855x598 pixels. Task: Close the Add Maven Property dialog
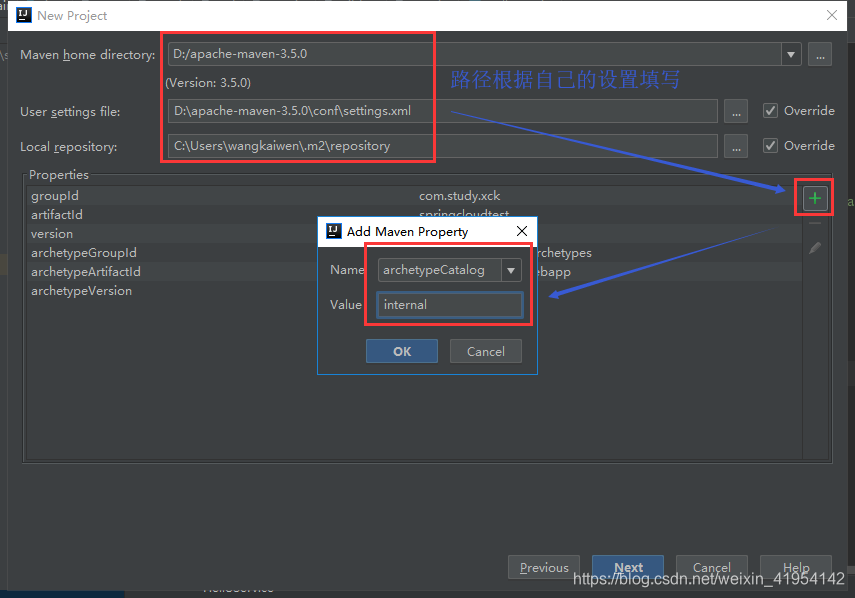pyautogui.click(x=522, y=231)
